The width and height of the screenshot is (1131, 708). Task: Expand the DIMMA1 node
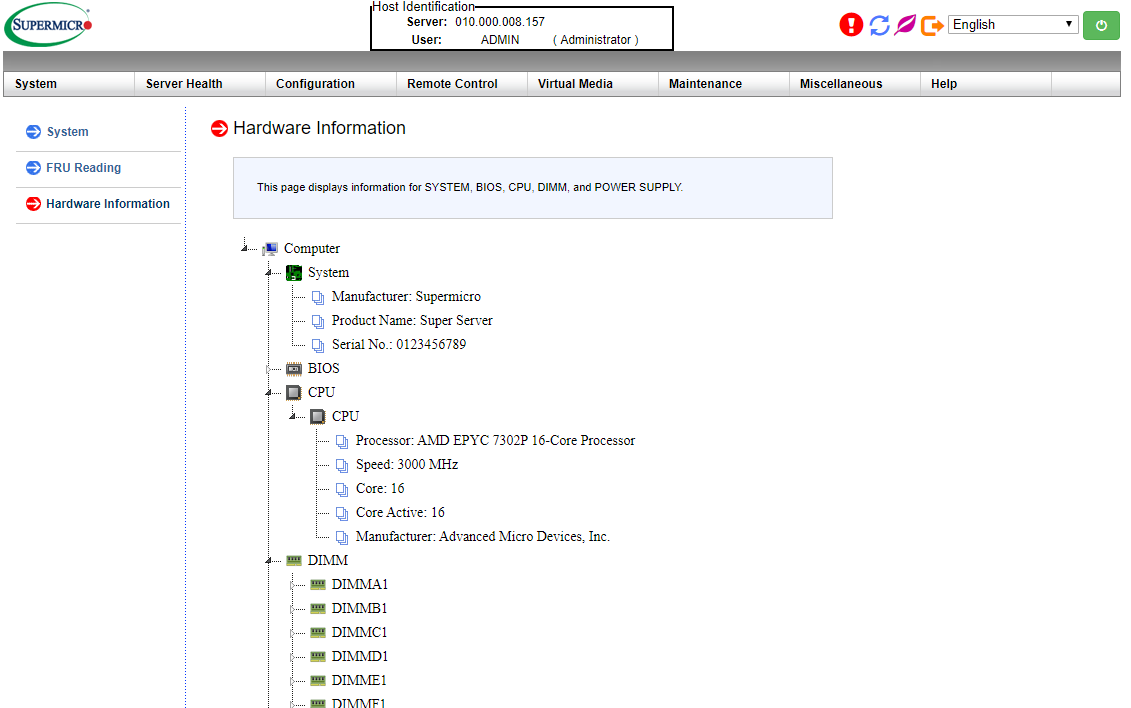[x=292, y=585]
